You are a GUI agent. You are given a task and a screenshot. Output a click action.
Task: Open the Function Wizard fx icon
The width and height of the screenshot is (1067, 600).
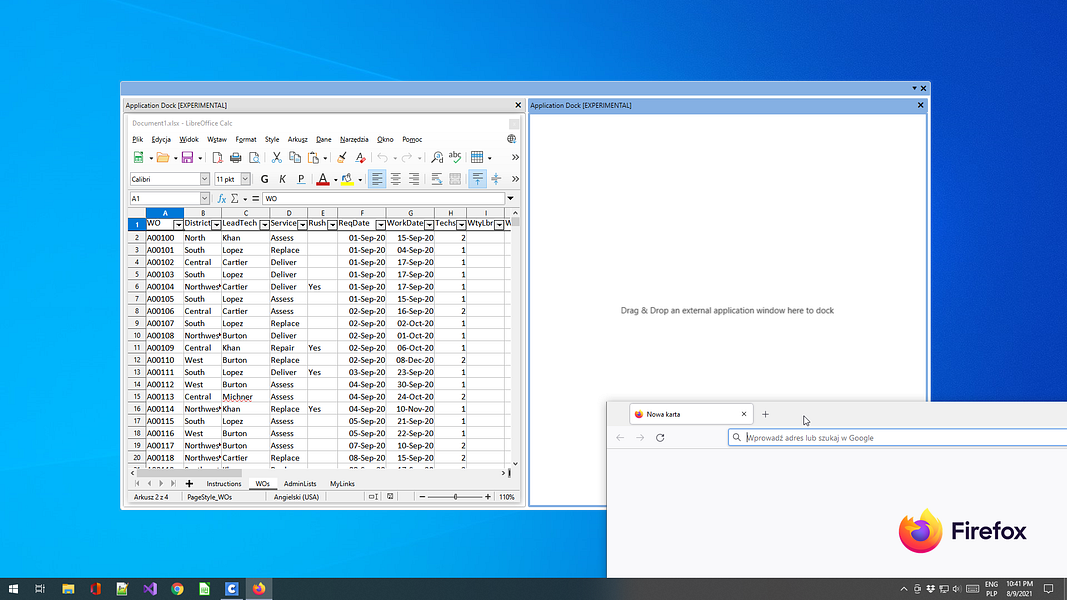pos(222,199)
